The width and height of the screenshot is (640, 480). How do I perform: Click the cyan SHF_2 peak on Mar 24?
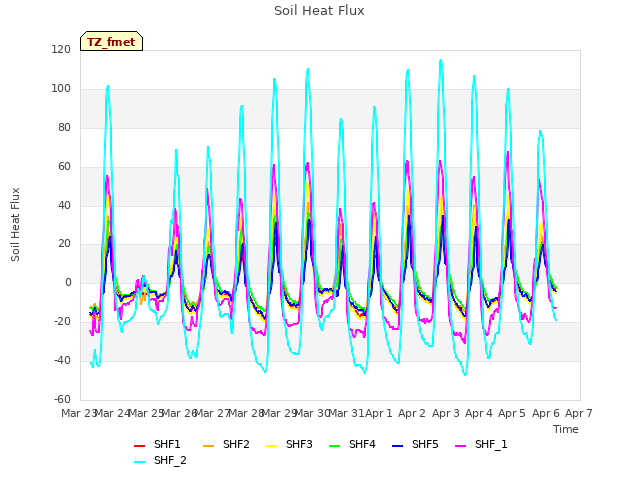pyautogui.click(x=108, y=86)
